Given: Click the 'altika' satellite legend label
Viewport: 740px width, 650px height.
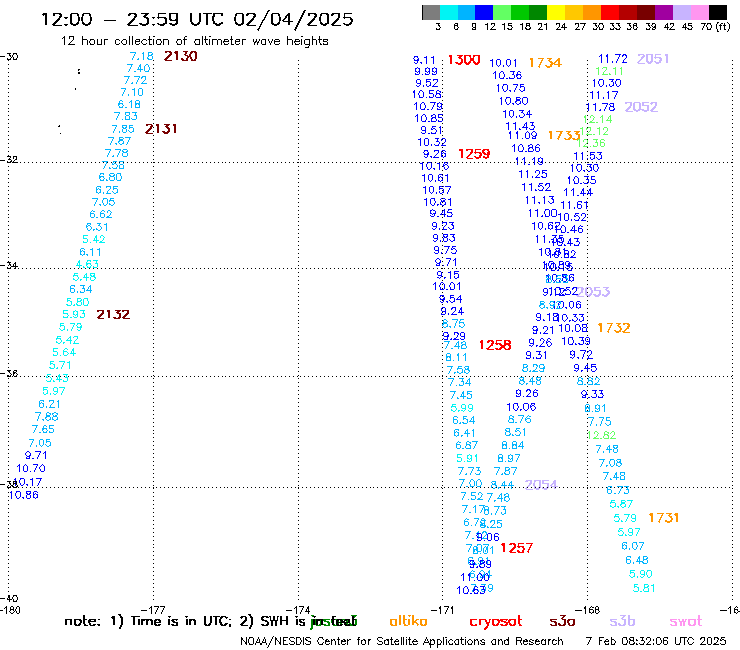Looking at the screenshot, I should pos(408,621).
